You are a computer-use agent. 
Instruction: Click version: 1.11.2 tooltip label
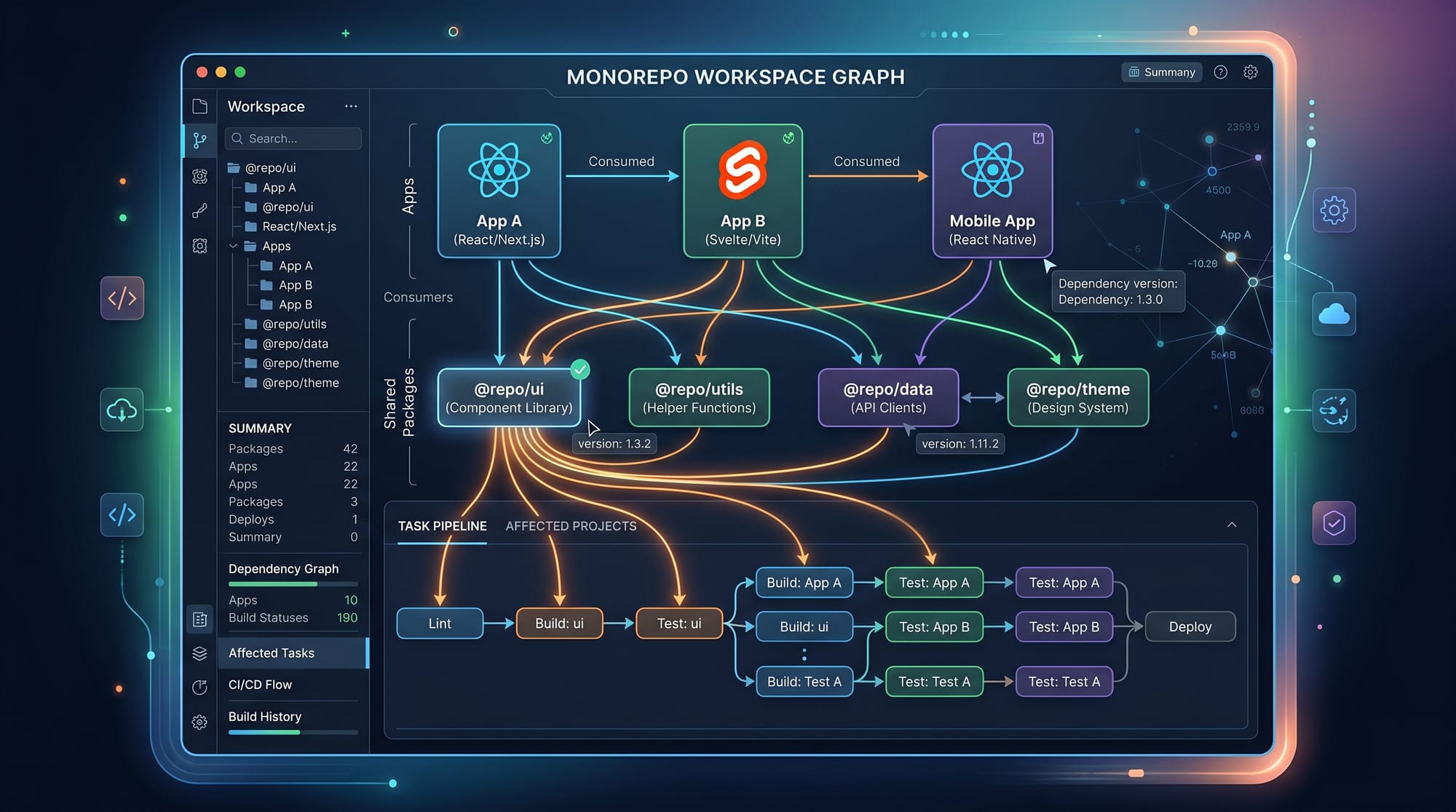pos(960,444)
